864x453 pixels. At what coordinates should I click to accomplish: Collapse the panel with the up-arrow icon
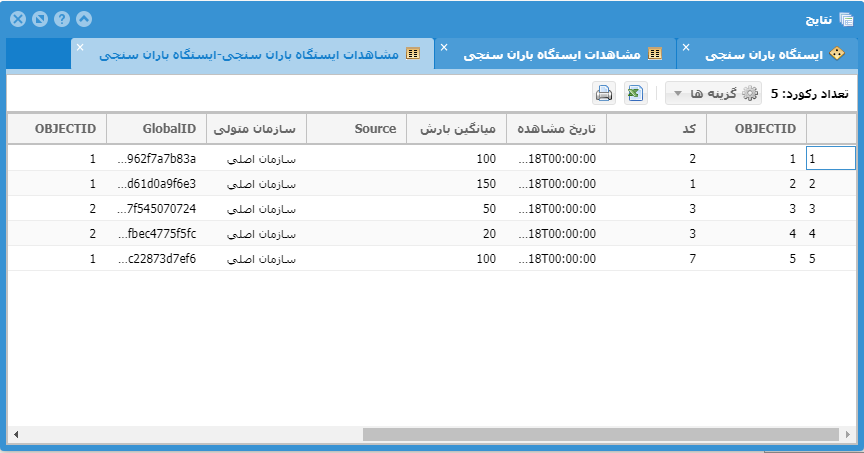point(84,19)
